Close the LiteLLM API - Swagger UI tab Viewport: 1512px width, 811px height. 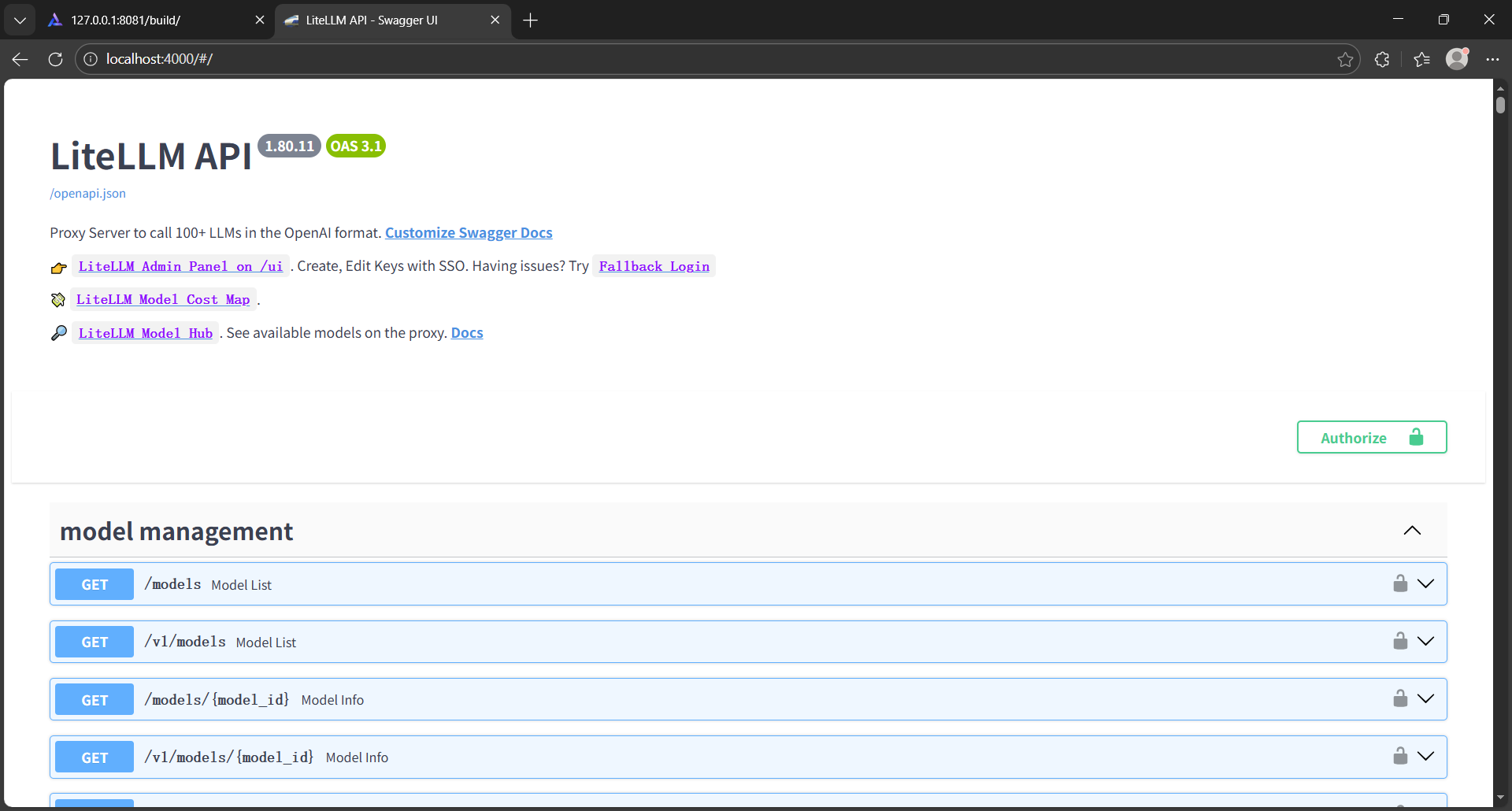pos(495,20)
